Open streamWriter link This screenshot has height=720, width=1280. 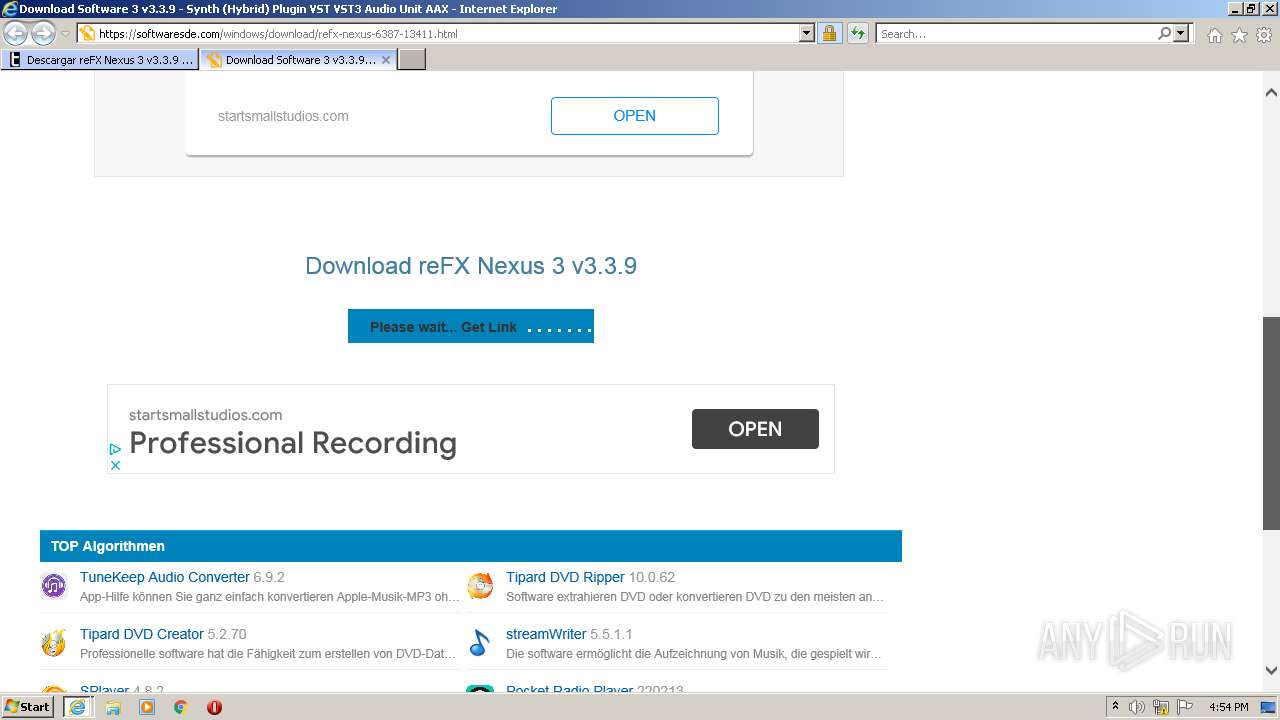tap(546, 634)
